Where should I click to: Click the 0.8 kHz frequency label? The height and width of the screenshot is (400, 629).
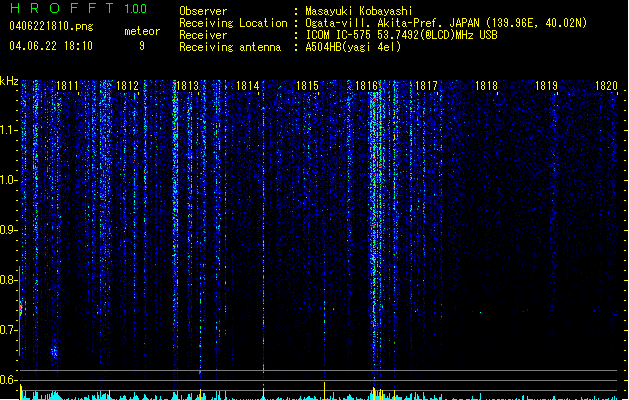(9, 280)
